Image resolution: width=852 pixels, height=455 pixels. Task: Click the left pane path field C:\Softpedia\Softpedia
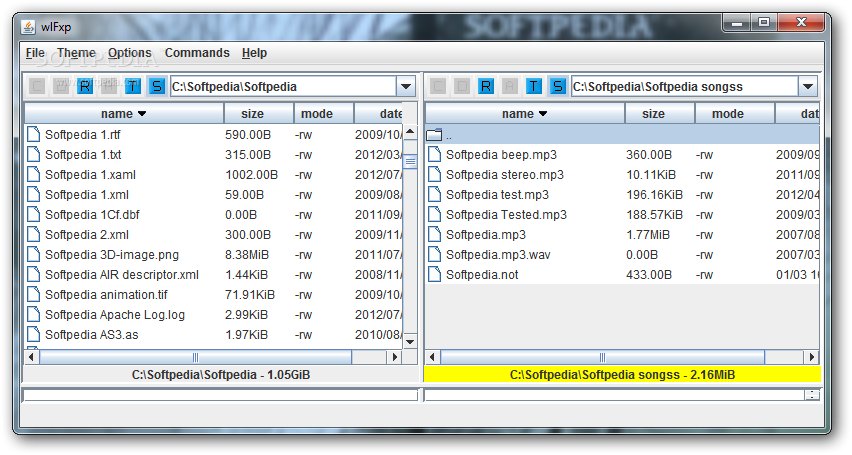point(284,86)
